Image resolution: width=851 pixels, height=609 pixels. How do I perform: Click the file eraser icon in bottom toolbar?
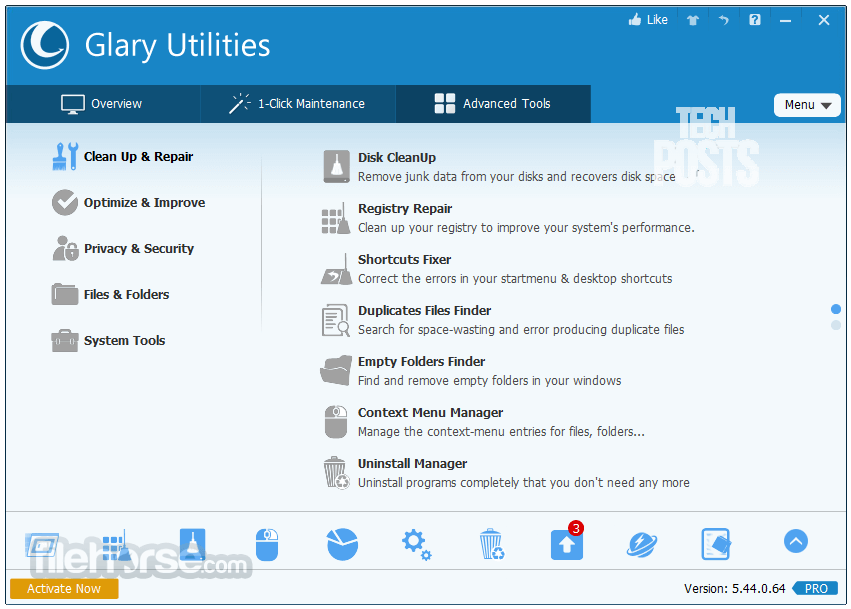716,544
